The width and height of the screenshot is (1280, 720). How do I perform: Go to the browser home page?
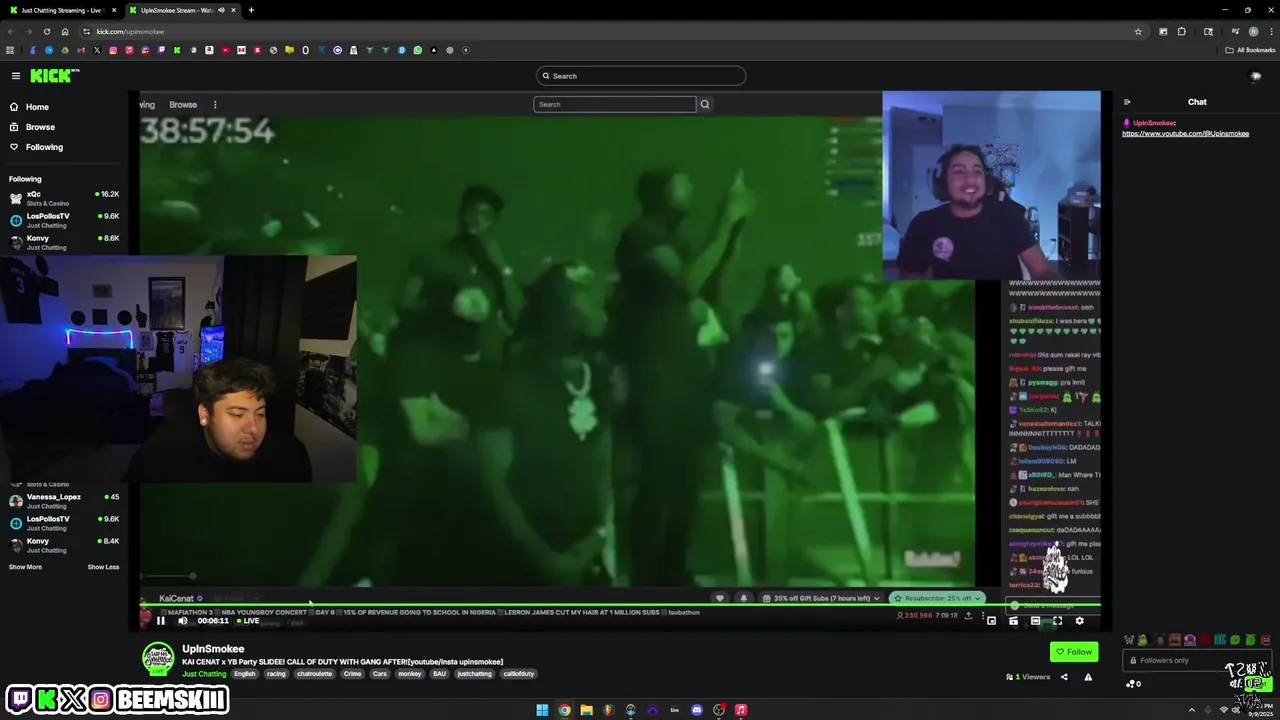(x=65, y=31)
